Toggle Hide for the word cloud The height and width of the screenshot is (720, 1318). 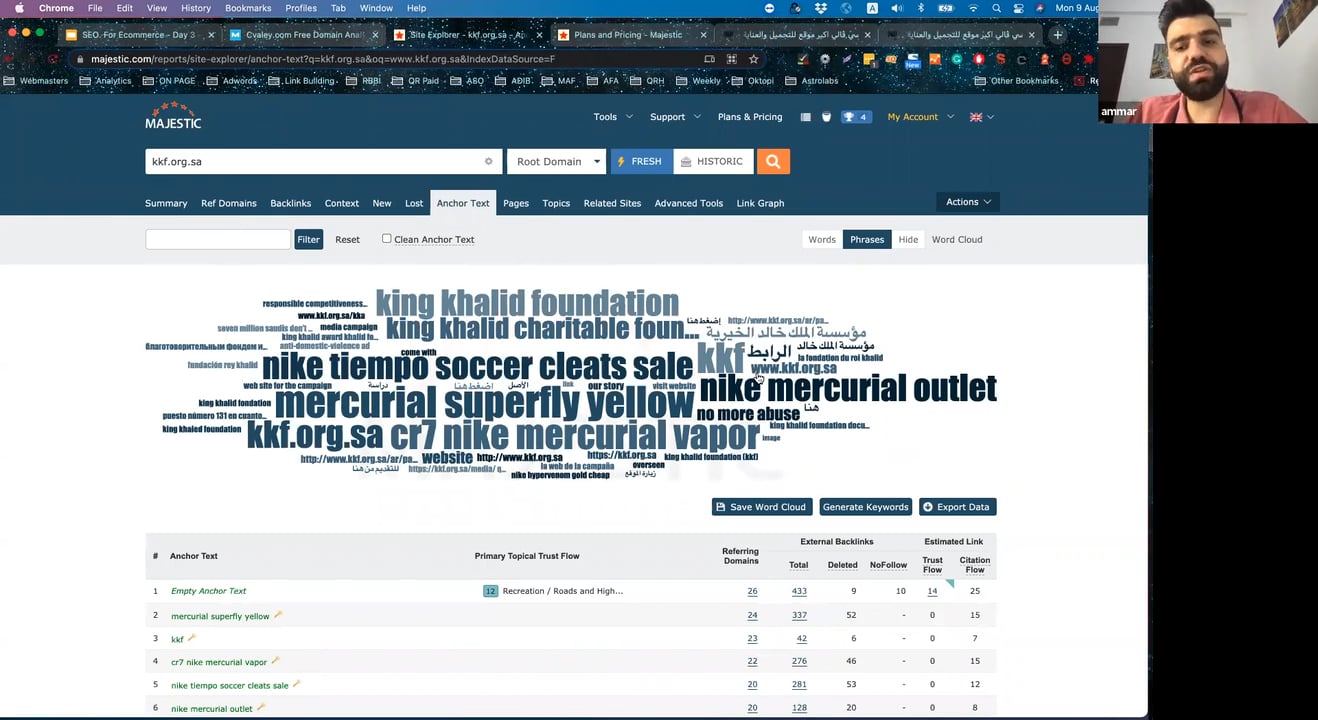[908, 239]
